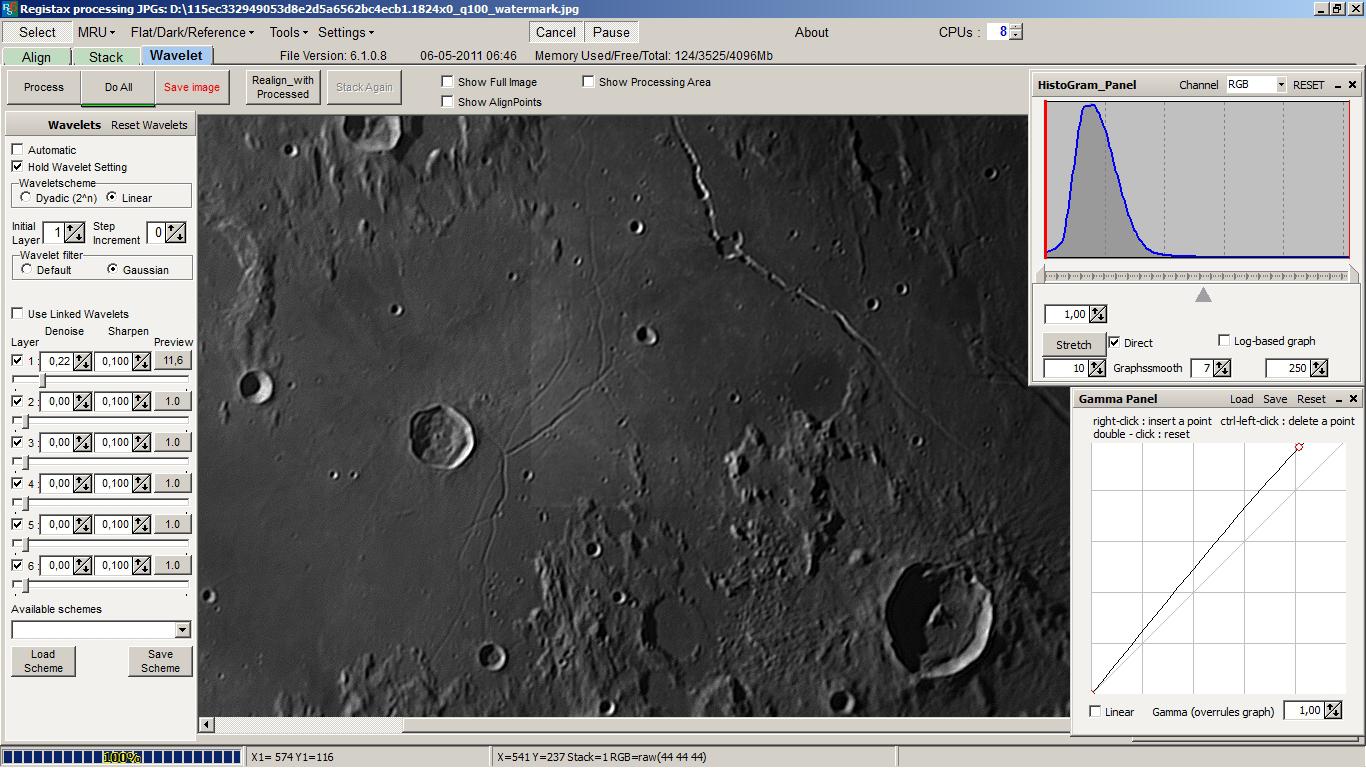1366x768 pixels.
Task: Toggle Use Linked Wavelets checkbox
Action: [17, 314]
